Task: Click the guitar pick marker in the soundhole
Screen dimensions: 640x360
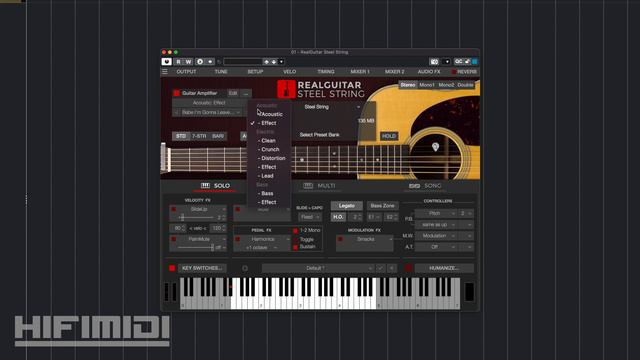Action: coord(436,147)
